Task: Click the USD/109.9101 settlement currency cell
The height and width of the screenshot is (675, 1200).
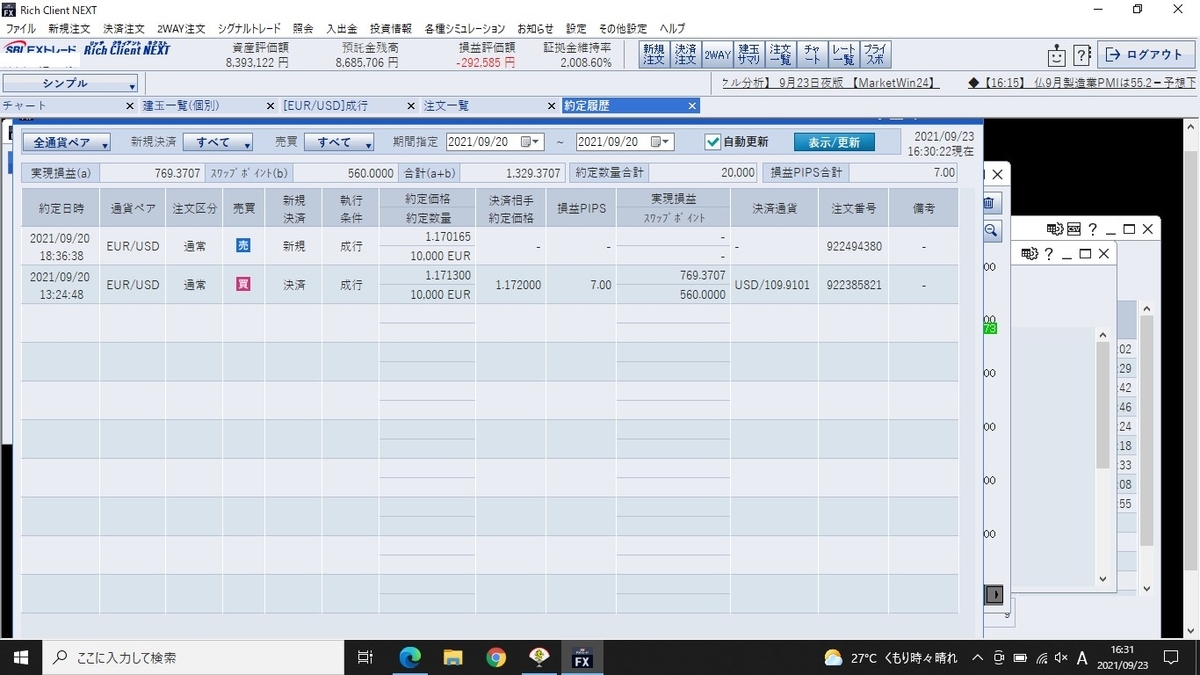Action: (773, 285)
